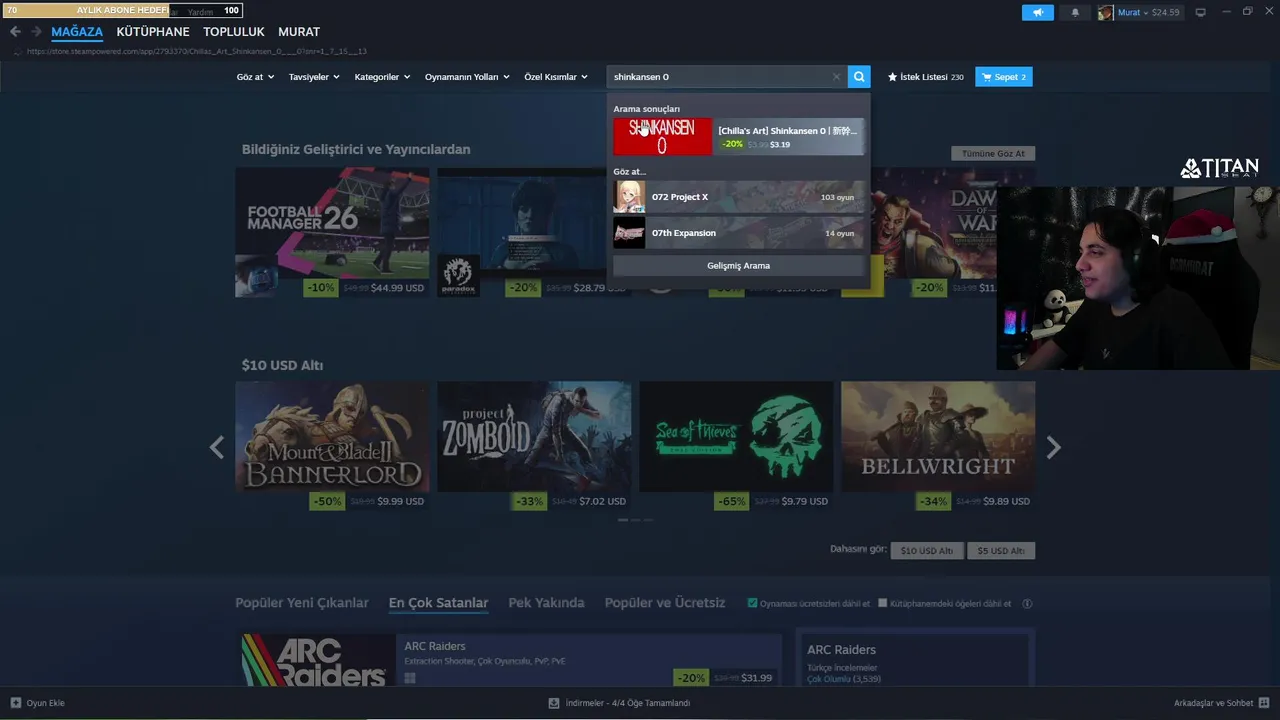Open the 072 Project X result
The height and width of the screenshot is (720, 1280).
[738, 197]
